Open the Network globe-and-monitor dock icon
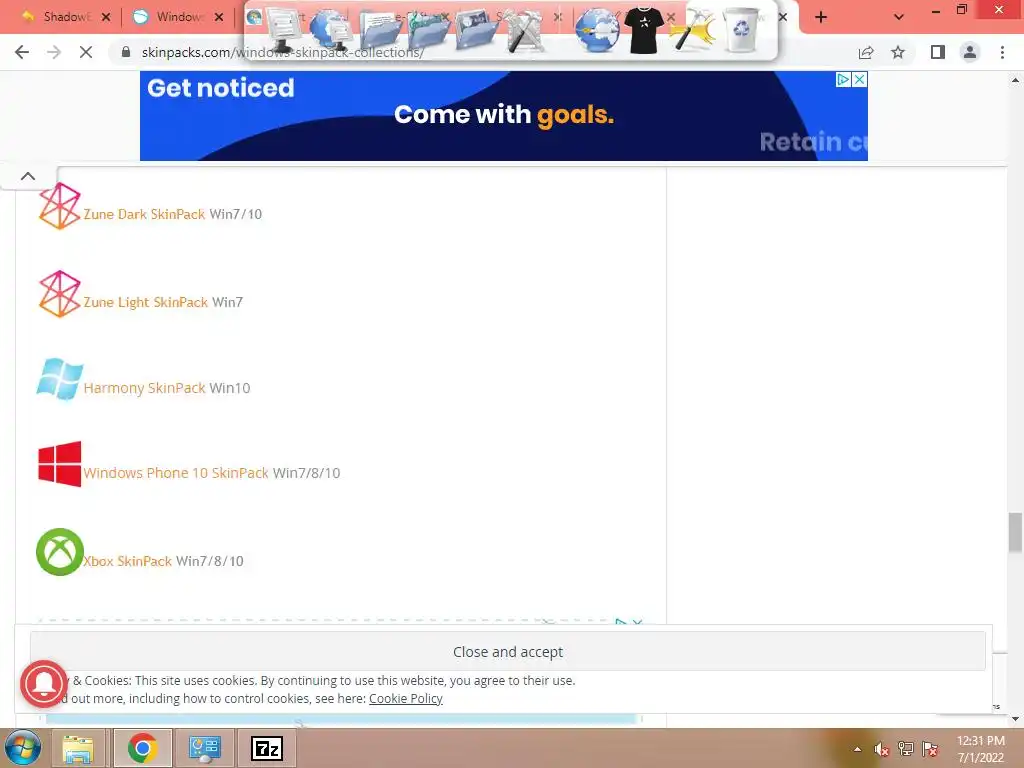1024x768 pixels. click(x=330, y=29)
